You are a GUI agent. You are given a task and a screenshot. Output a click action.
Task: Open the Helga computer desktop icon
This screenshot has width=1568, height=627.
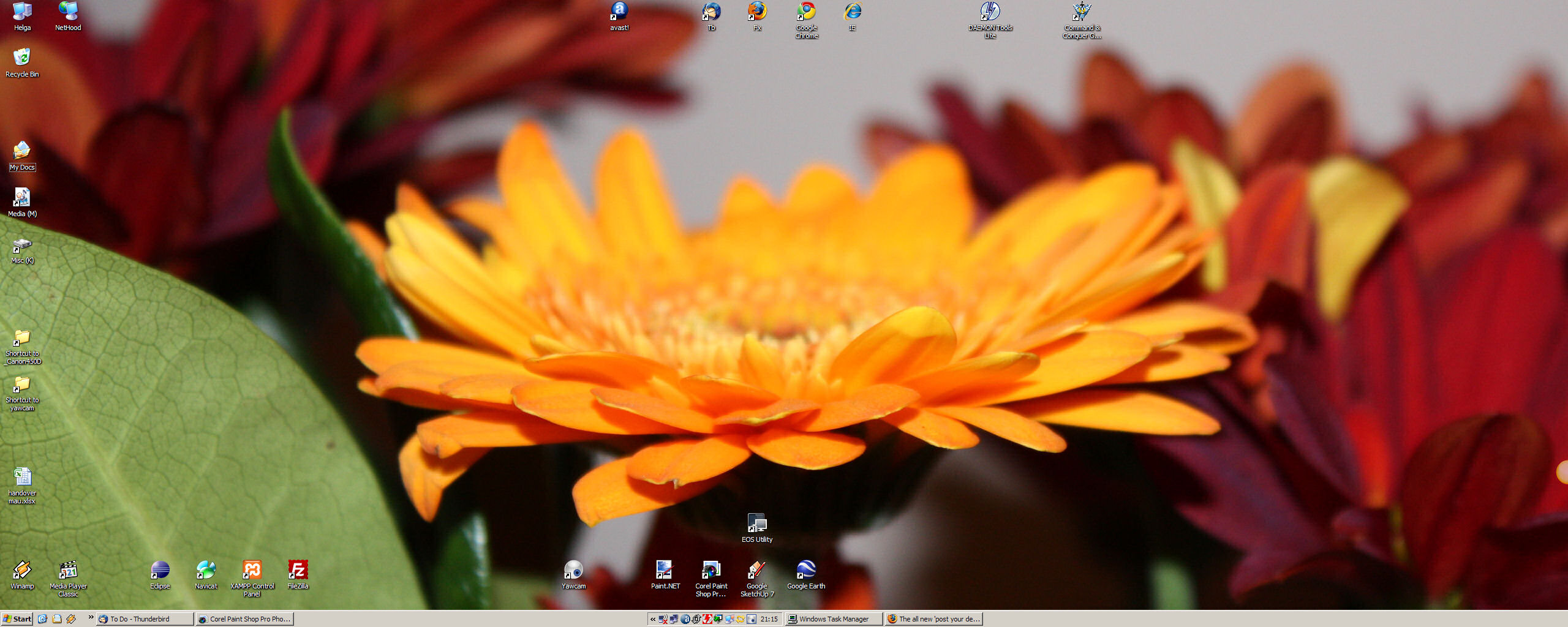tap(22, 16)
